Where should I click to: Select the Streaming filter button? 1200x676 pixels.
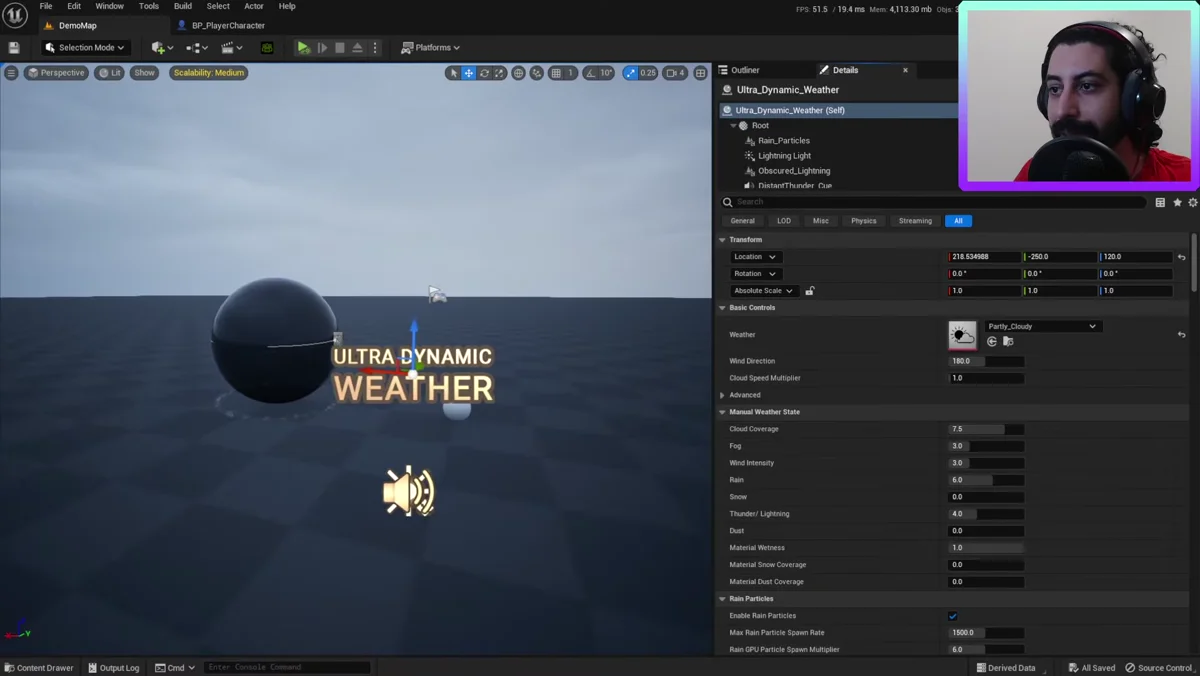pyautogui.click(x=915, y=221)
